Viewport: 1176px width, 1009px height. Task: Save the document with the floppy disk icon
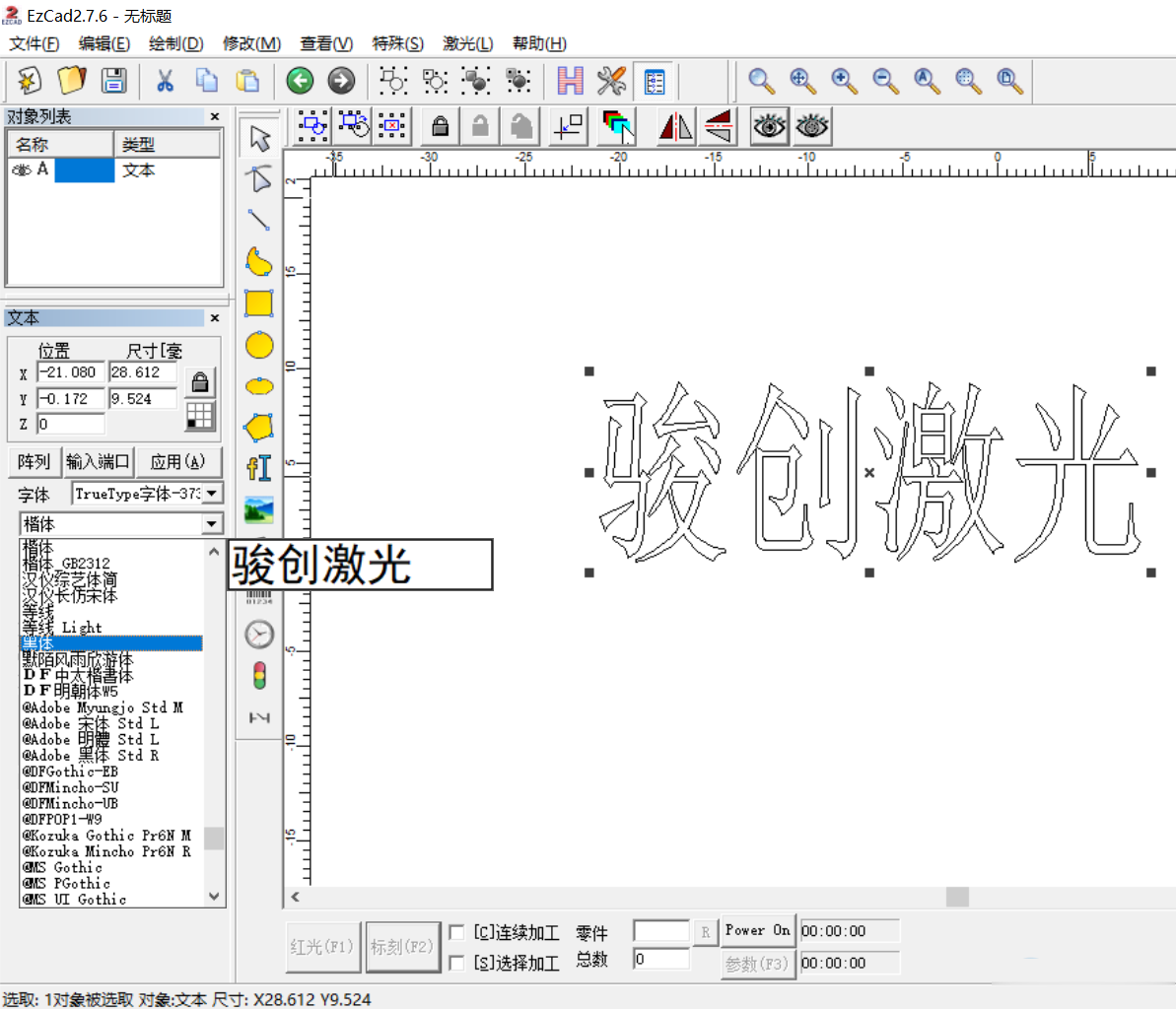tap(114, 80)
